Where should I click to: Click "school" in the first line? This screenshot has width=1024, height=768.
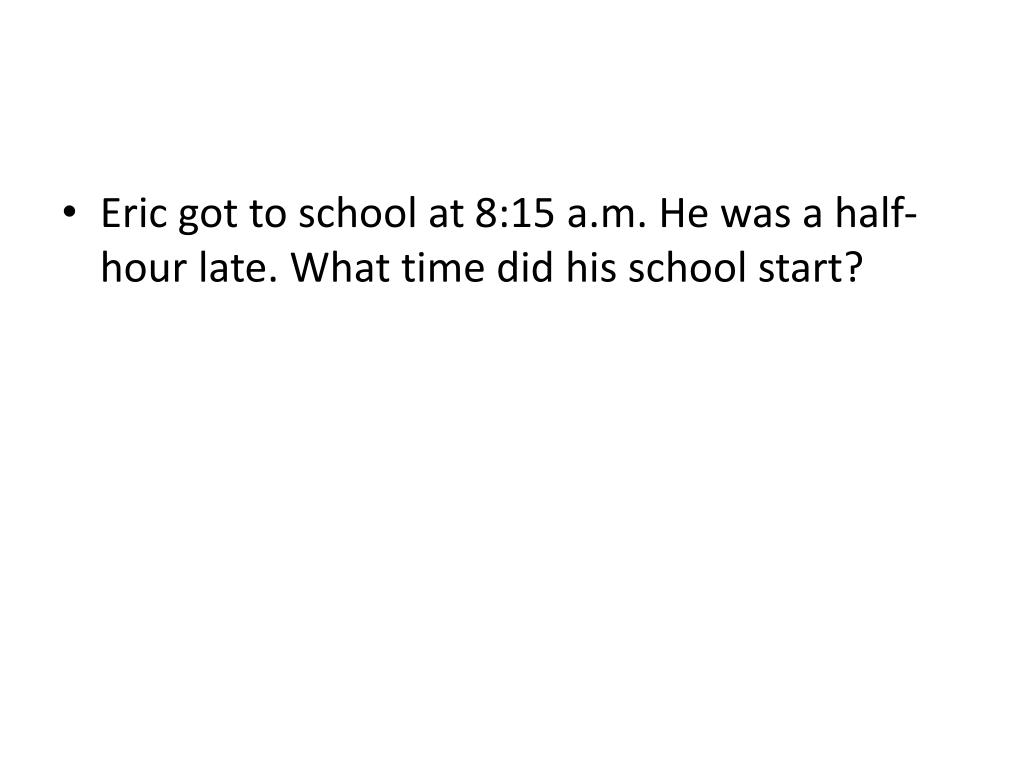(357, 212)
